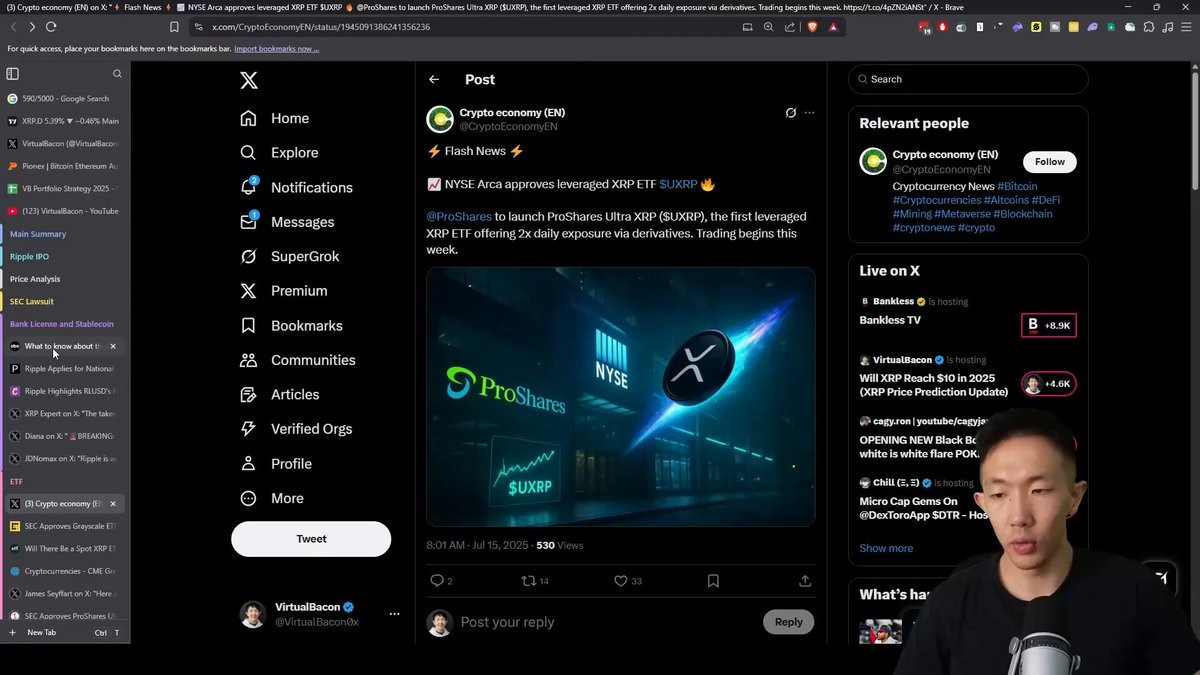
Task: Click the share-page icon in the address bar
Action: (790, 27)
